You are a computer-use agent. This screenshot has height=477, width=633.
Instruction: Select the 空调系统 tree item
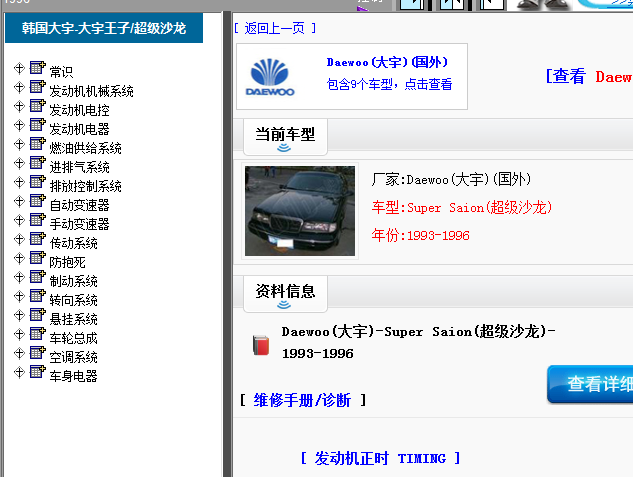(x=73, y=357)
